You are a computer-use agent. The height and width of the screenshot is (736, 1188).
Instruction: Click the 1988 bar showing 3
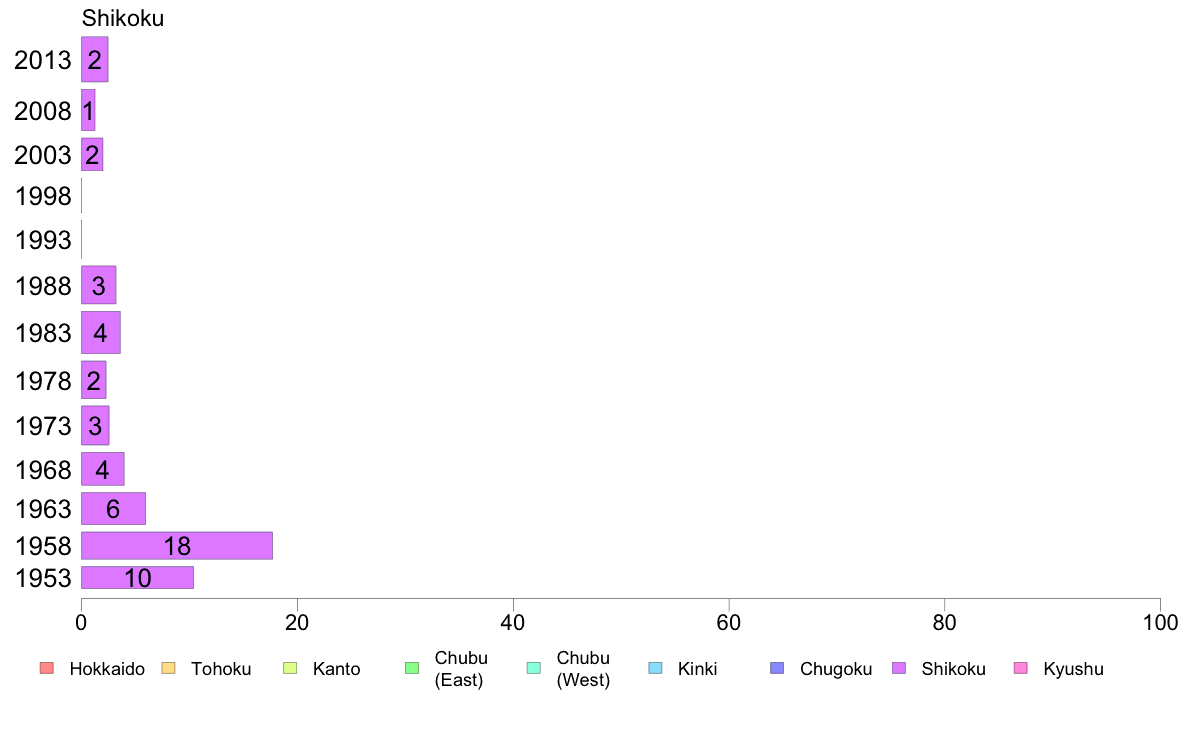98,285
